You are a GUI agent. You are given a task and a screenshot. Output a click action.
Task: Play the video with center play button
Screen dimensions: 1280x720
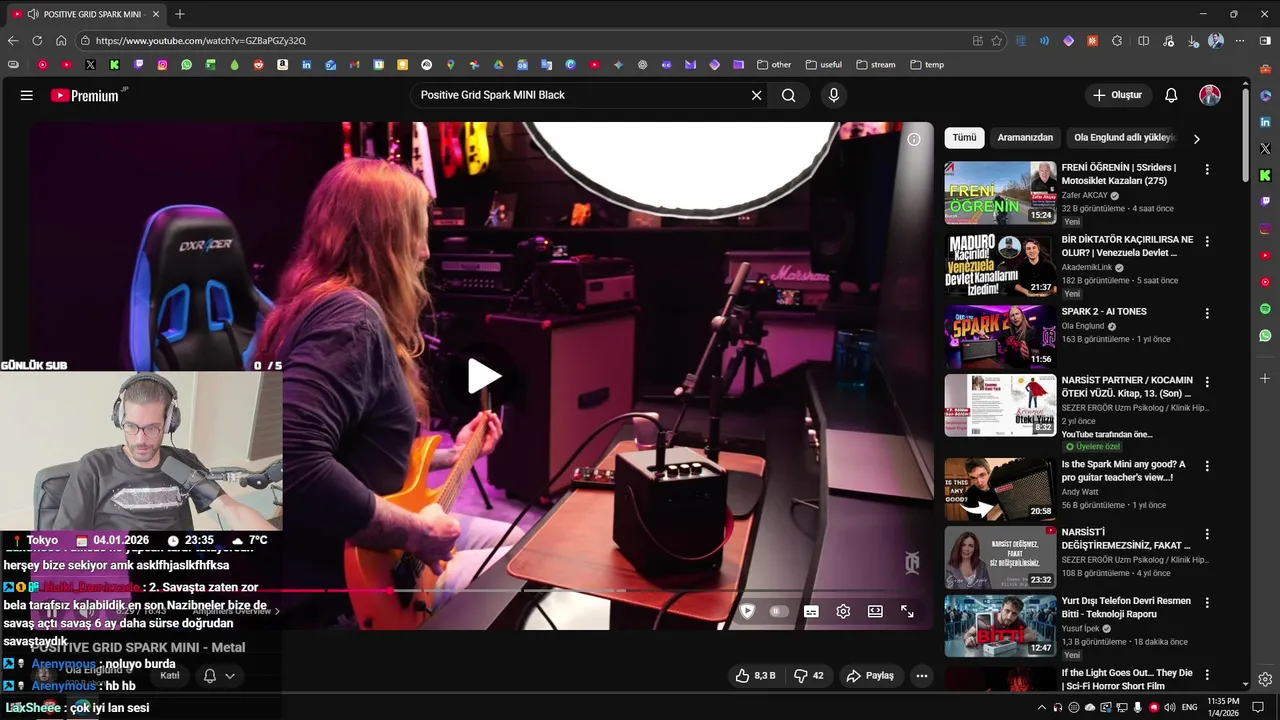click(x=484, y=376)
